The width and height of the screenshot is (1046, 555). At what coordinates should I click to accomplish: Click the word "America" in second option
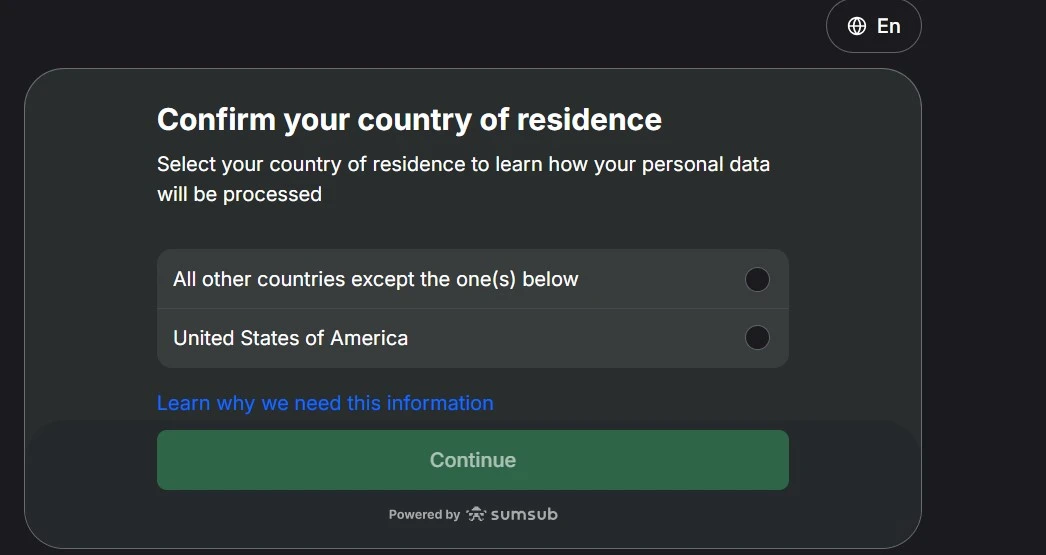click(369, 338)
